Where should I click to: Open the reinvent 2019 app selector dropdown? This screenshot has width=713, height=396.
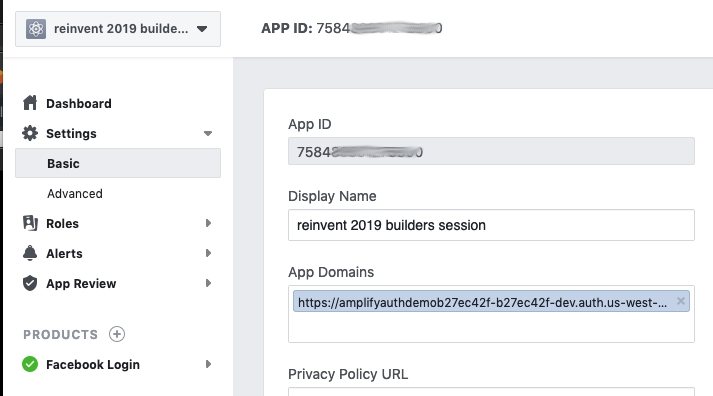click(118, 29)
